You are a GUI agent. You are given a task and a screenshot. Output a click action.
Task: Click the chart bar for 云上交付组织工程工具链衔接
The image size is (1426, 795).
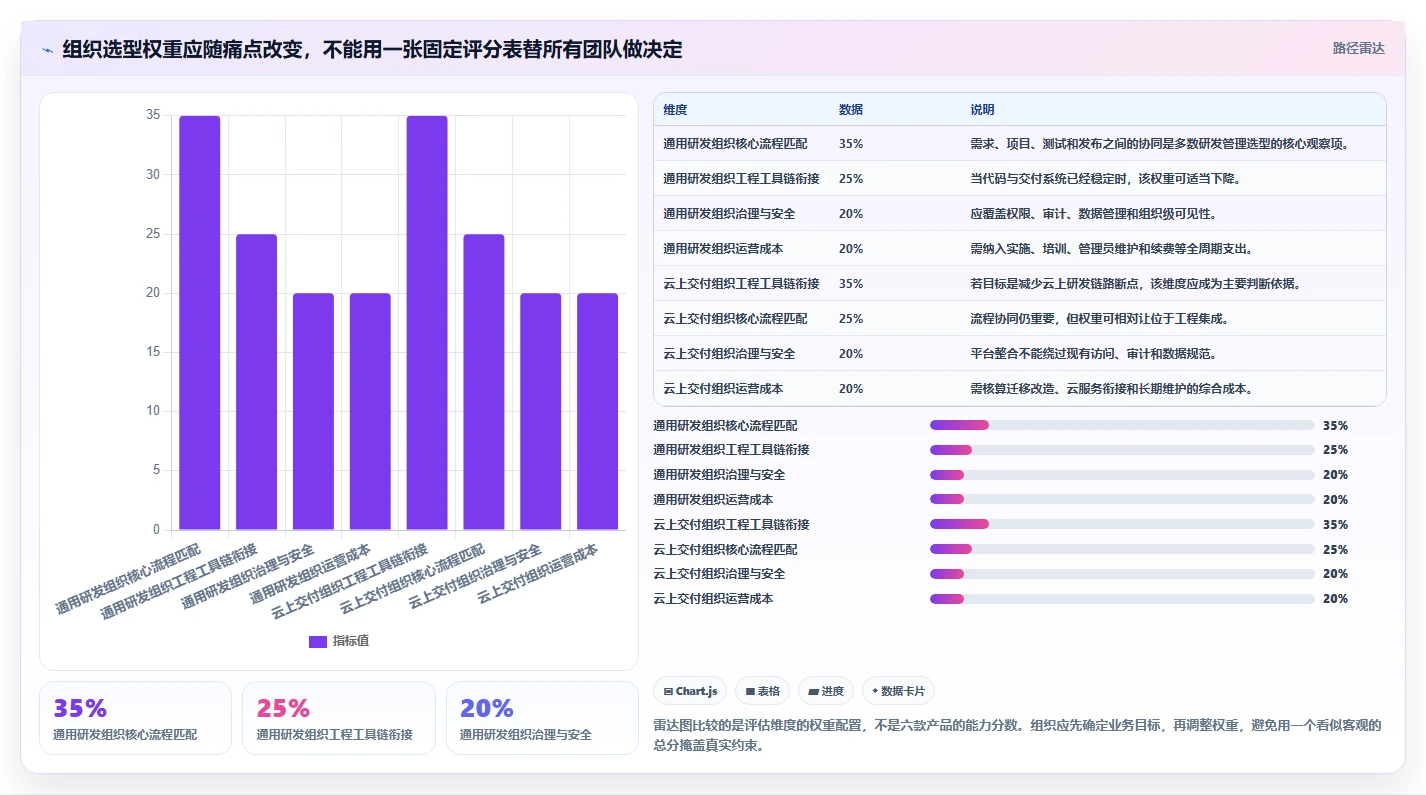tap(427, 322)
